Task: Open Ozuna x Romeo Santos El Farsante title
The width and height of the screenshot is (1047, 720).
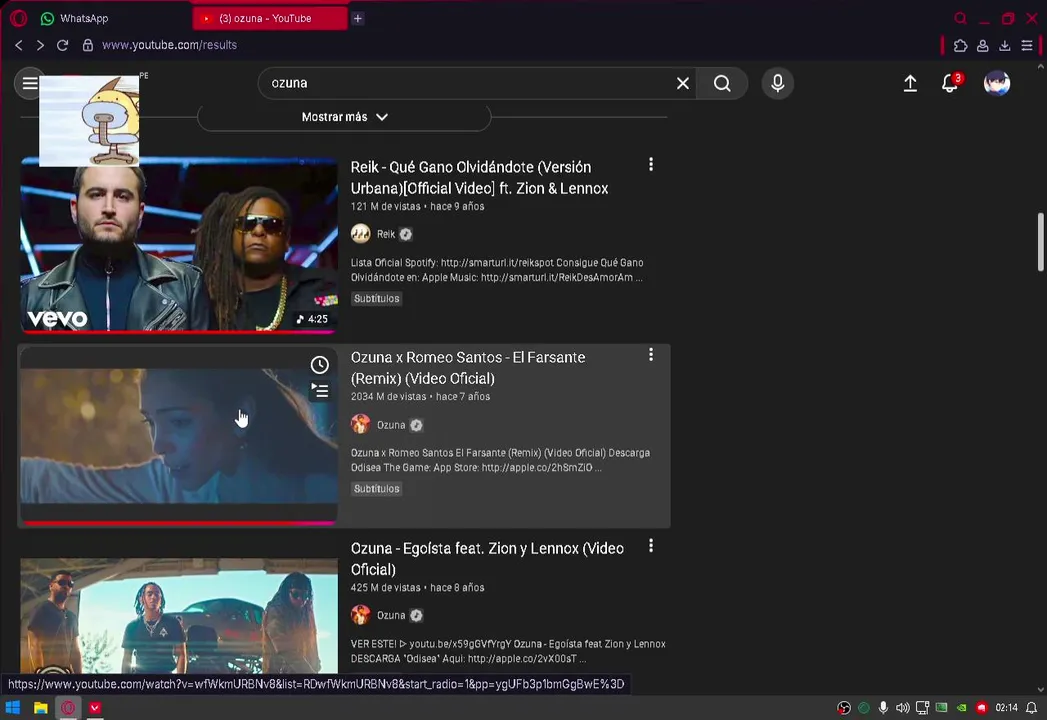Action: pos(468,368)
